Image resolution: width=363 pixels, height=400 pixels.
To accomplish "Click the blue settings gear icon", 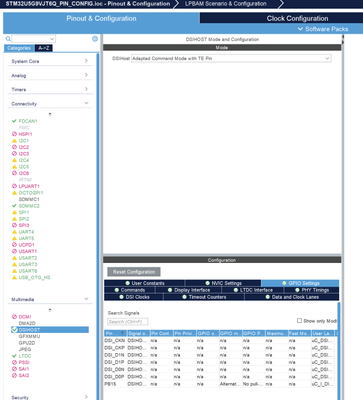I will (95, 39).
